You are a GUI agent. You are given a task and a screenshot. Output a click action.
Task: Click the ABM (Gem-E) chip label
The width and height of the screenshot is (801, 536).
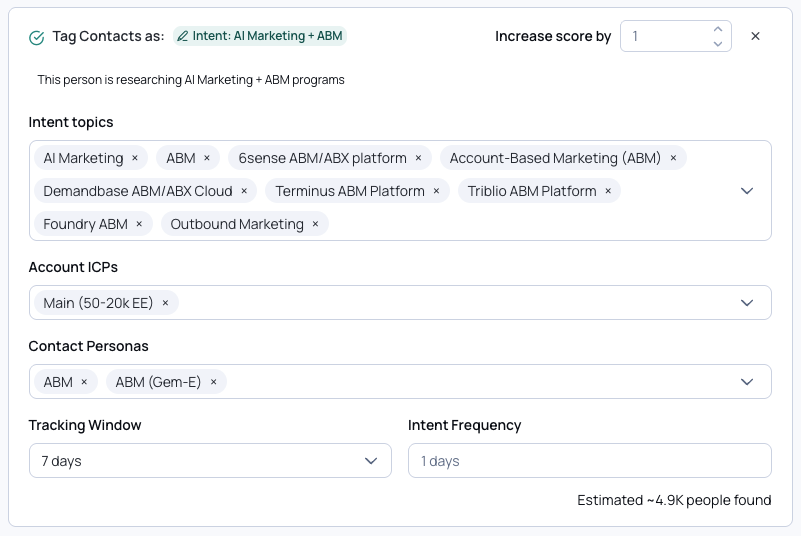[158, 382]
